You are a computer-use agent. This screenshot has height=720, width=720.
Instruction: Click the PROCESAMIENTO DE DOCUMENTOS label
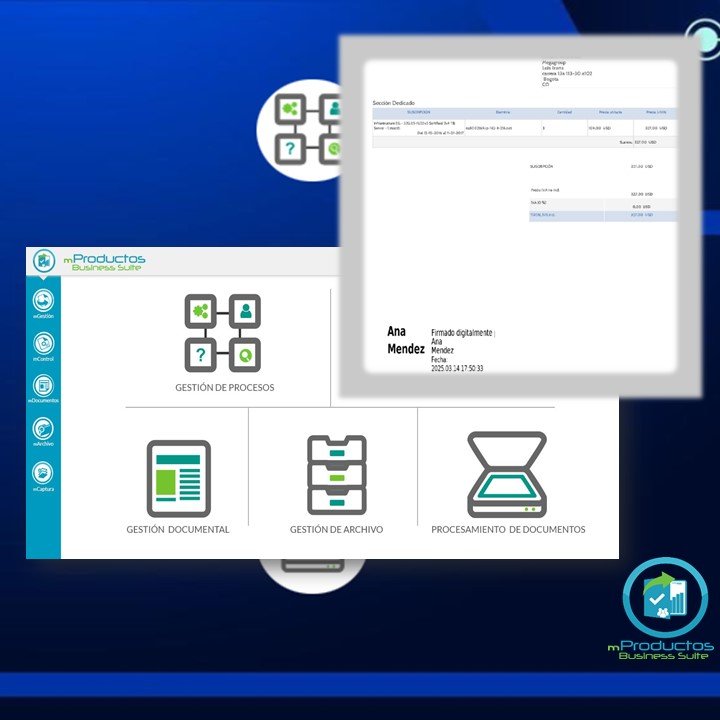(508, 529)
